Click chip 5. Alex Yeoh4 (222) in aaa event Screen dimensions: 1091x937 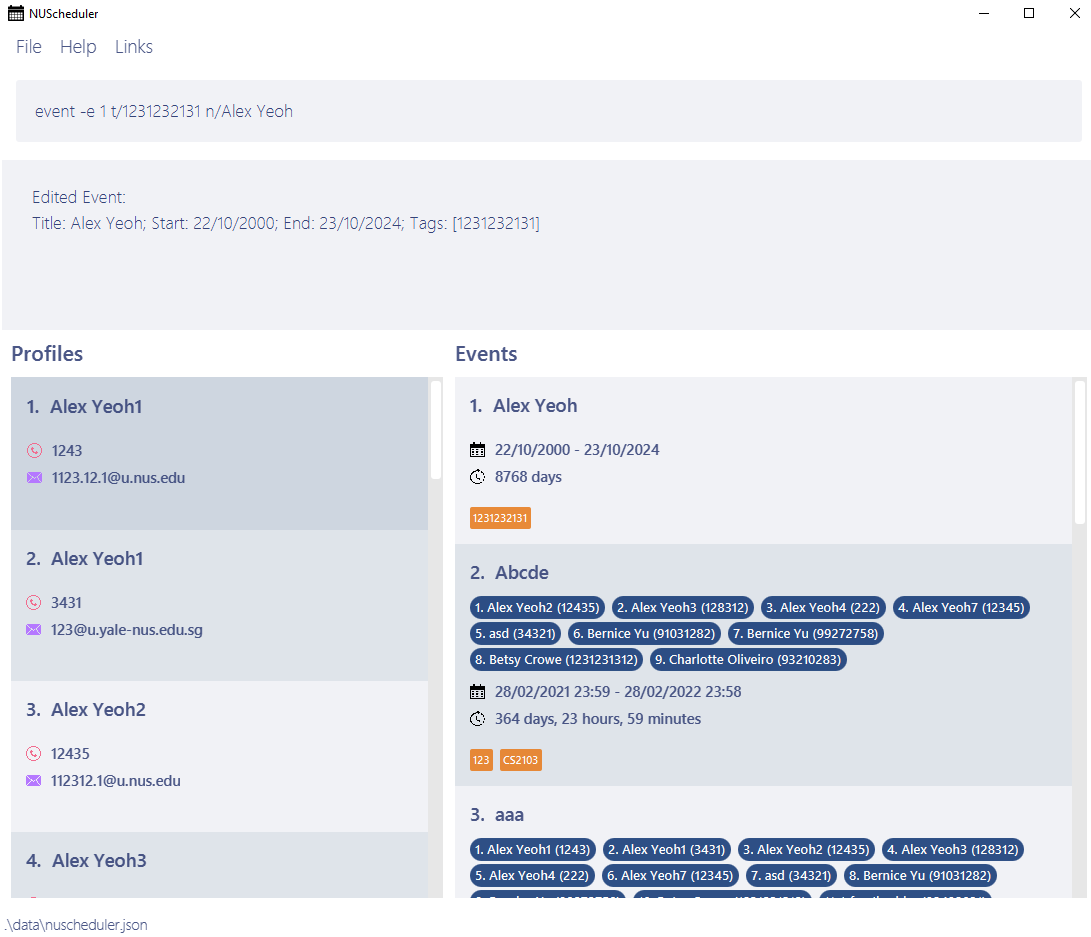tap(532, 876)
